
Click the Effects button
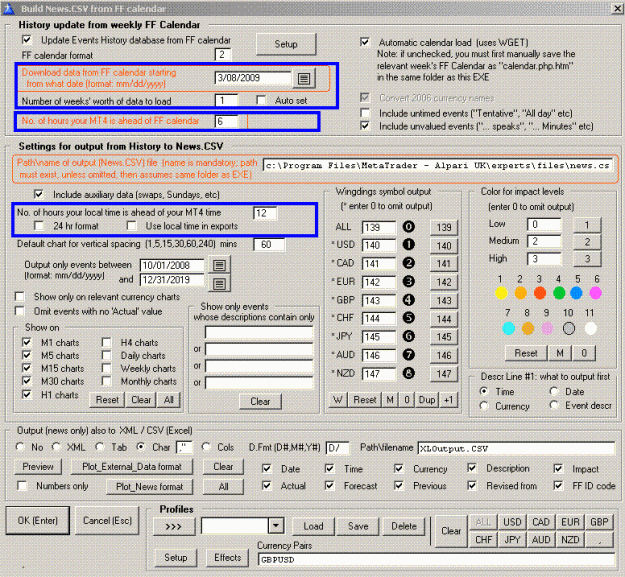pos(228,557)
